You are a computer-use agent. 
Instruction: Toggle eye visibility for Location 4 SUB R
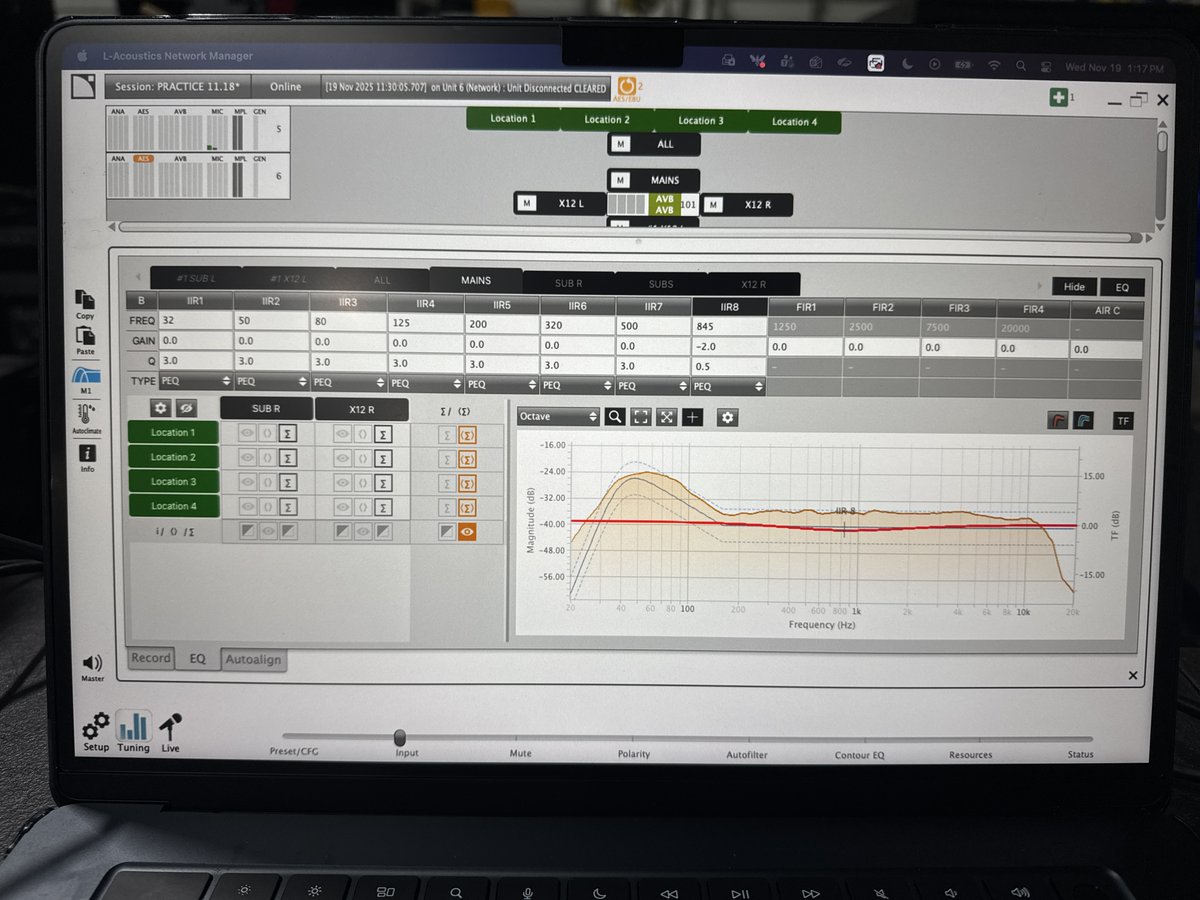click(x=246, y=506)
